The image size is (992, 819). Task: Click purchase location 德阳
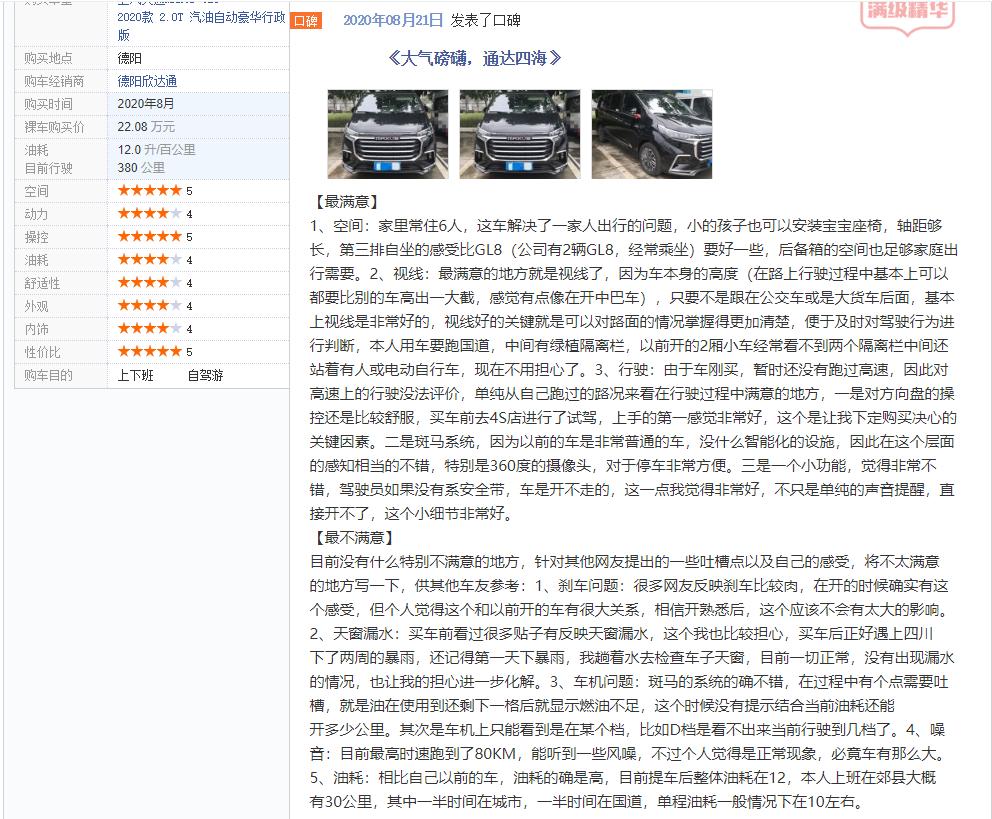tap(129, 58)
